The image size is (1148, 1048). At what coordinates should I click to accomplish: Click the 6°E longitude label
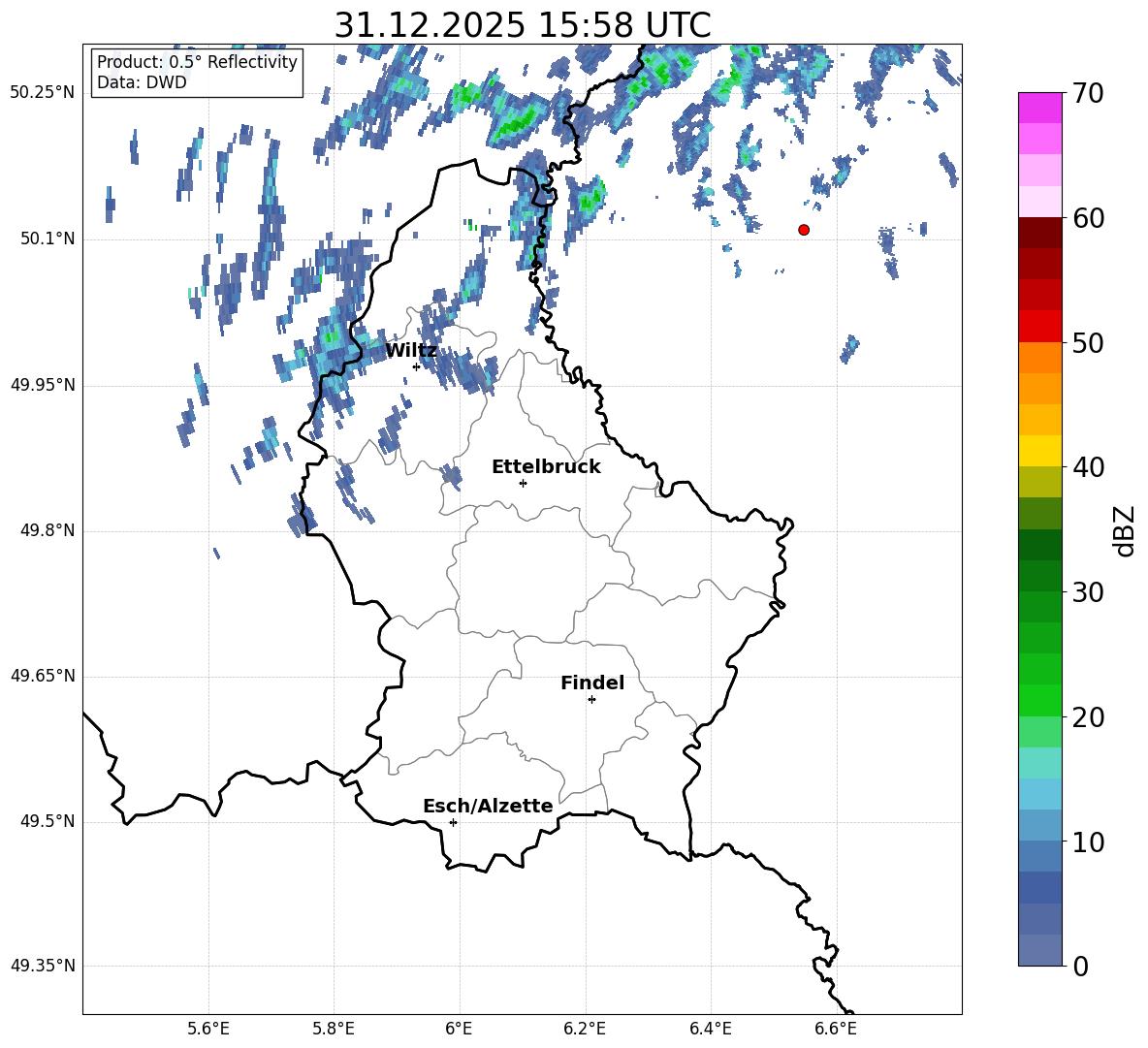click(x=459, y=1030)
